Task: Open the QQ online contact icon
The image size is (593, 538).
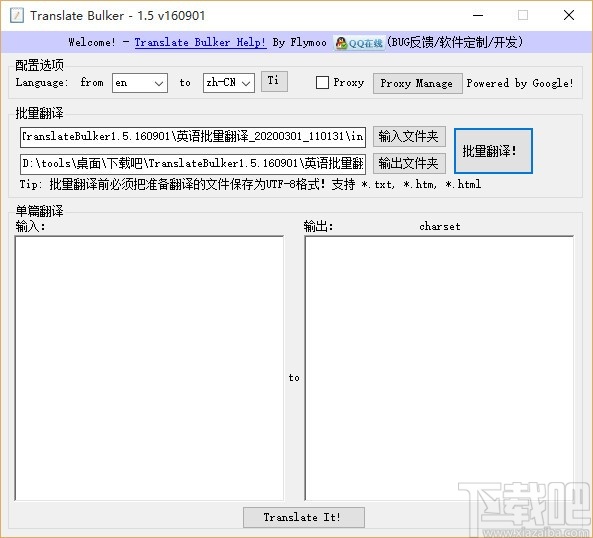Action: coord(359,43)
